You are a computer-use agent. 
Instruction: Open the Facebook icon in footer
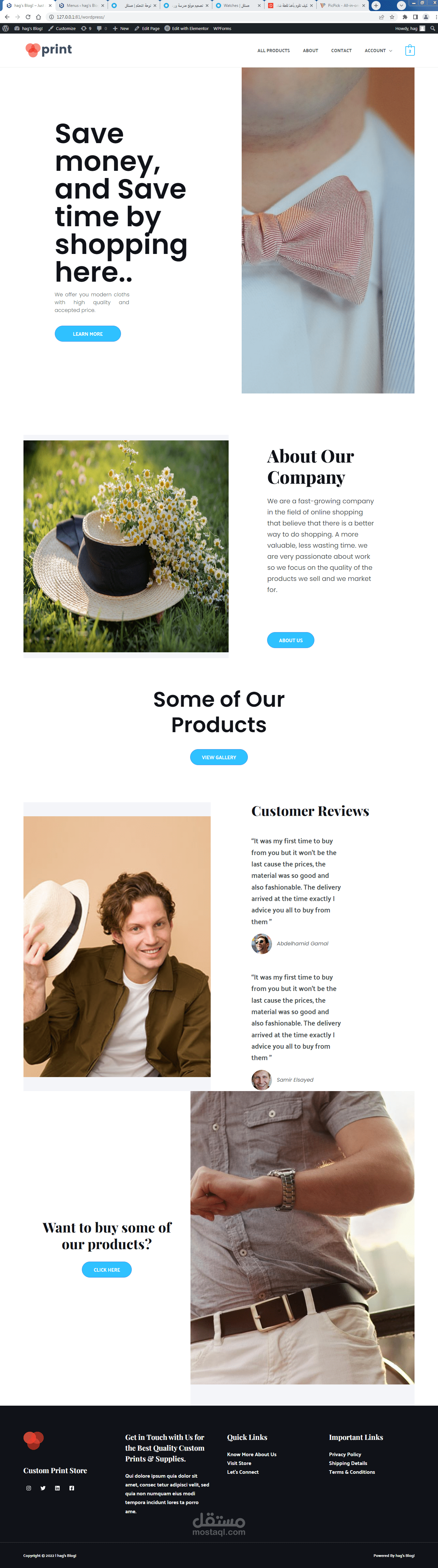click(x=72, y=1488)
